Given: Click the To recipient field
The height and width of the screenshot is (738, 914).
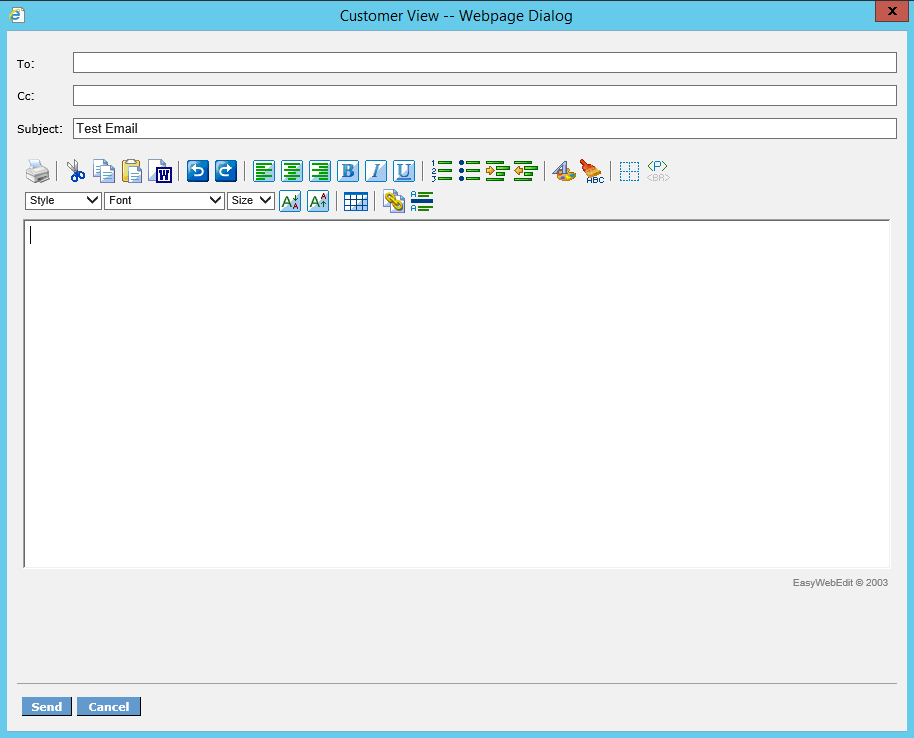Looking at the screenshot, I should (x=485, y=62).
